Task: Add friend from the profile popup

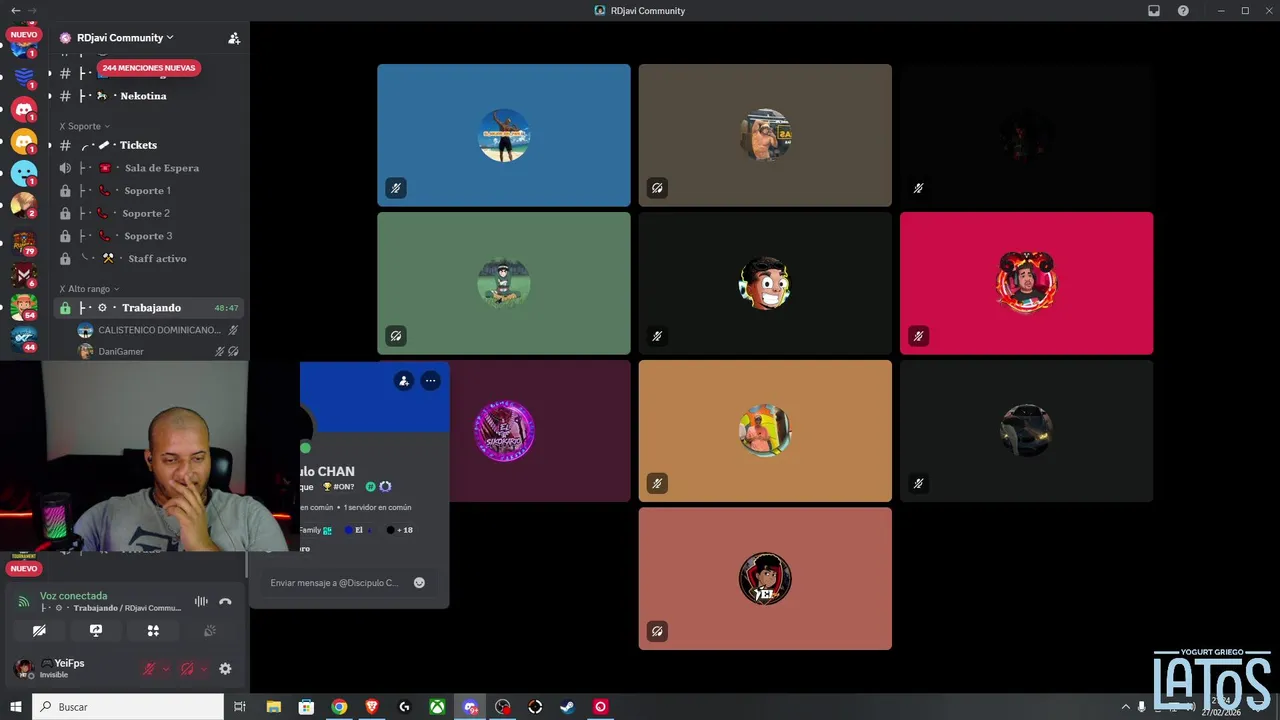Action: [x=404, y=381]
